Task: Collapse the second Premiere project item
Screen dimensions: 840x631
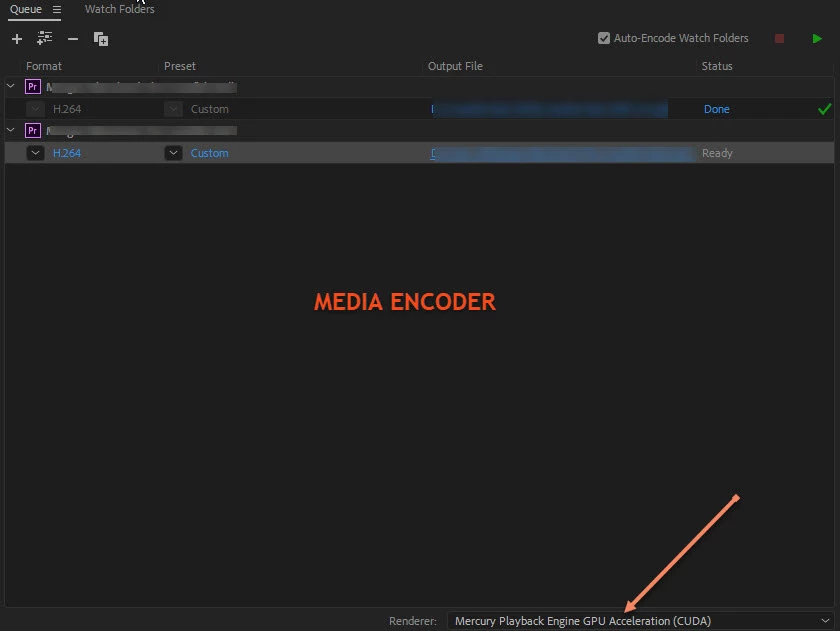Action: (x=10, y=130)
